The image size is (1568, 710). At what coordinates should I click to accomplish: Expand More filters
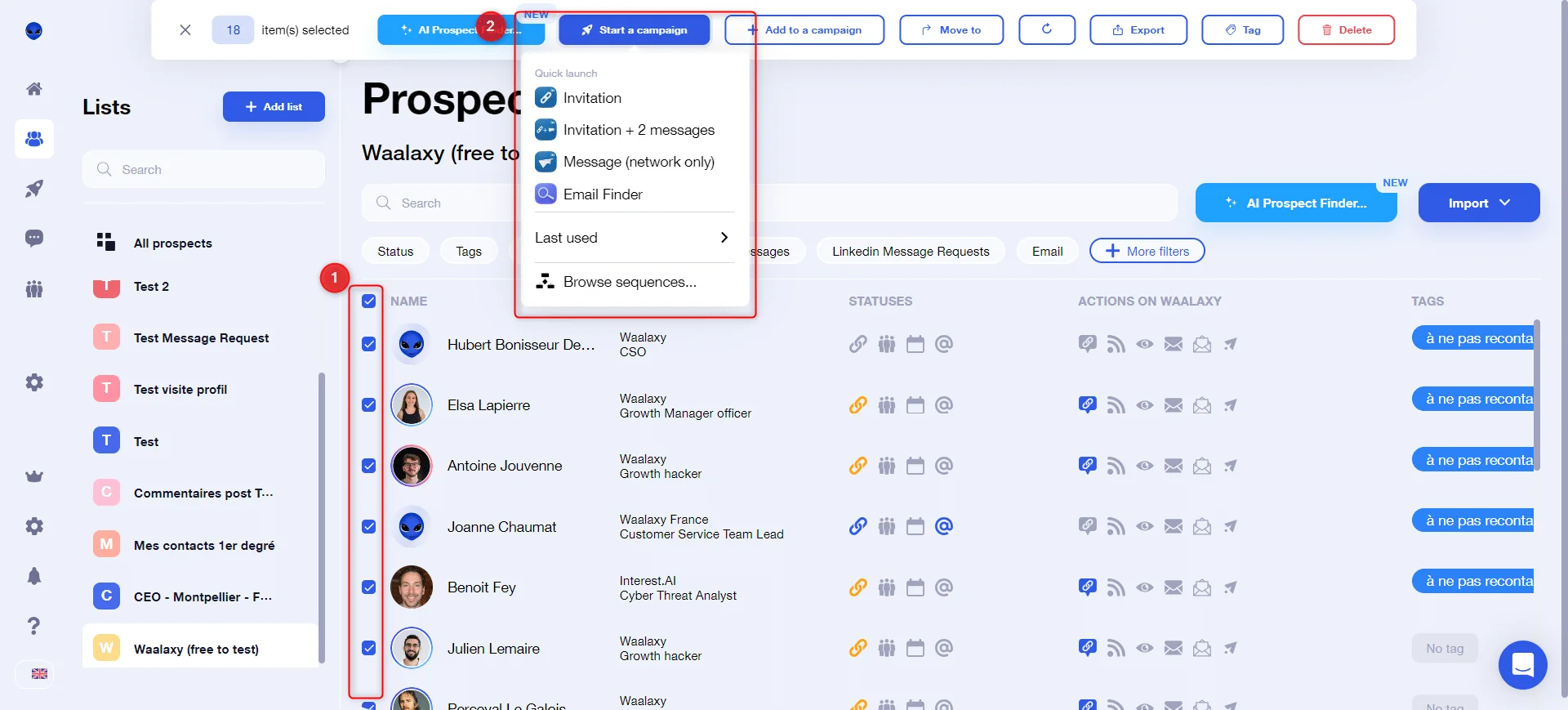coord(1147,252)
